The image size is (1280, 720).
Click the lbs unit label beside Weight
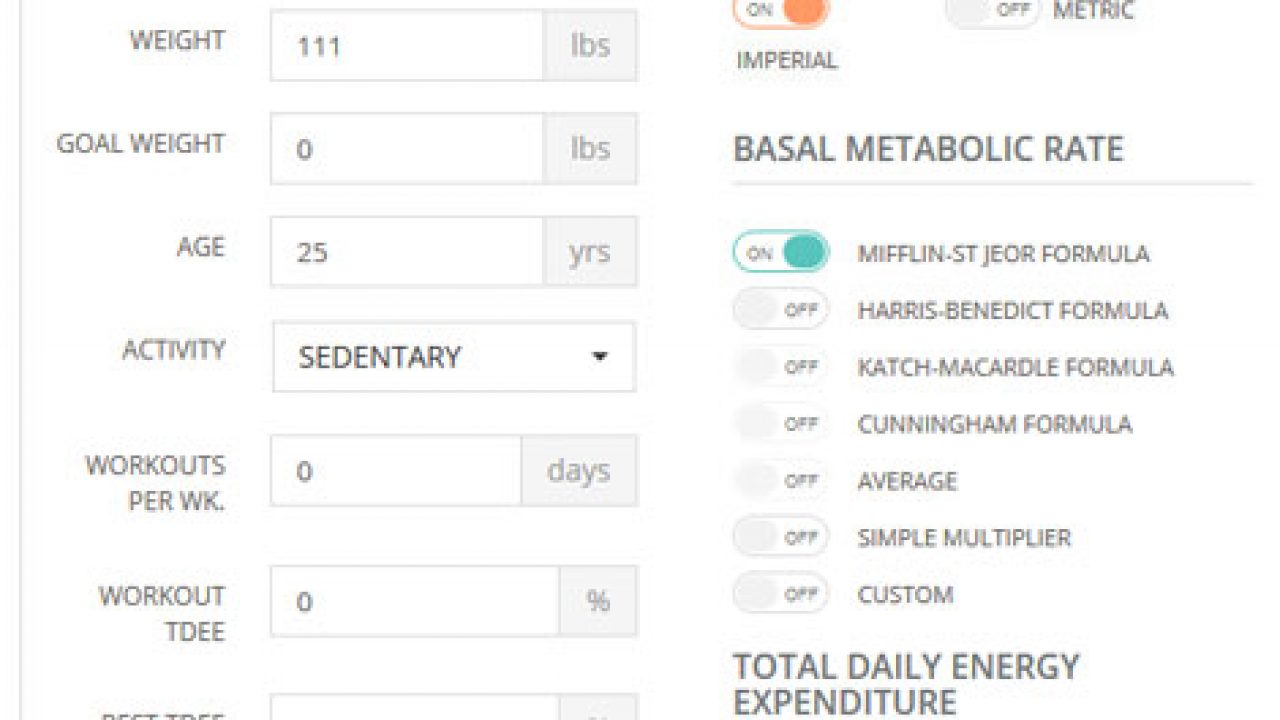[x=590, y=46]
